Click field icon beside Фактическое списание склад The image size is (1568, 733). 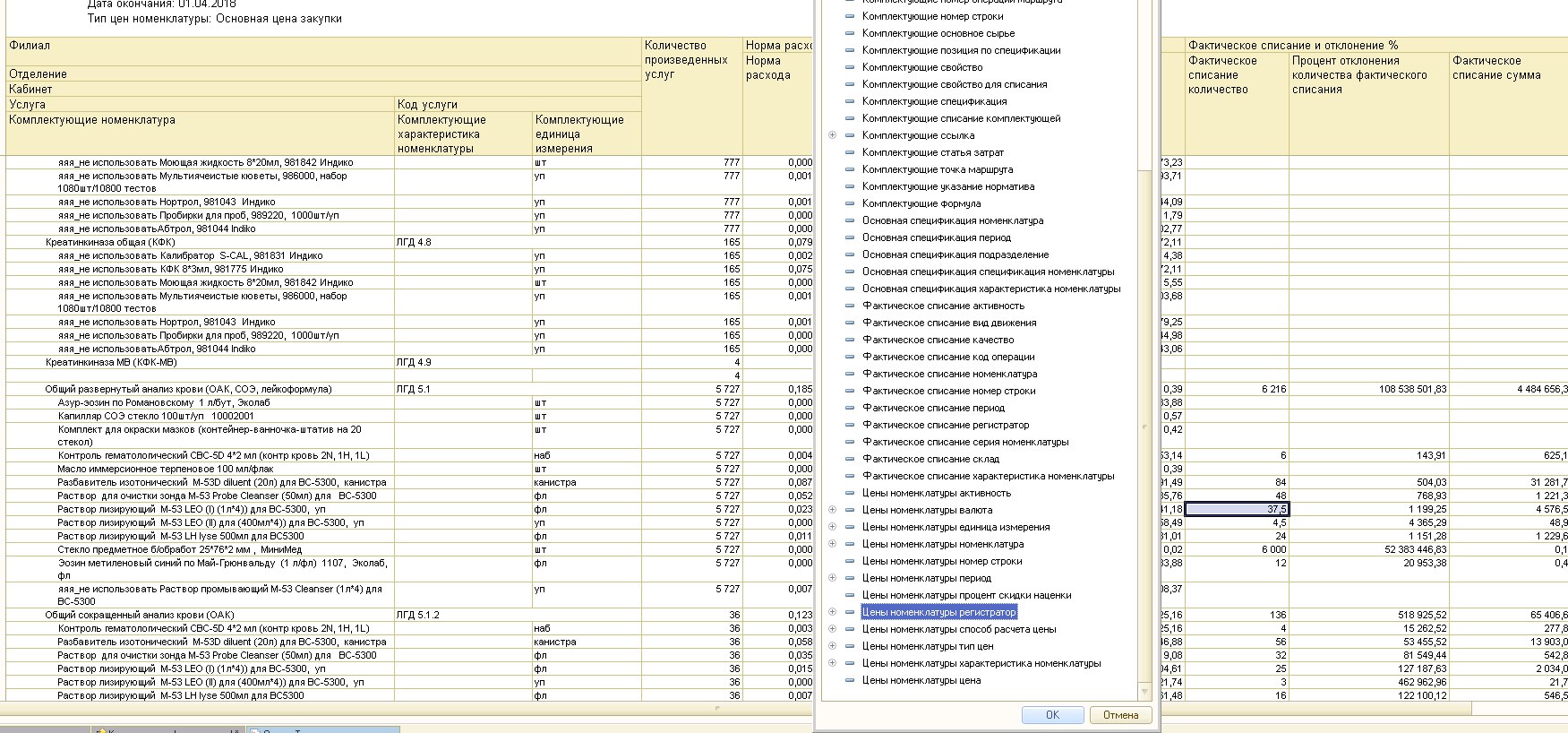[850, 459]
